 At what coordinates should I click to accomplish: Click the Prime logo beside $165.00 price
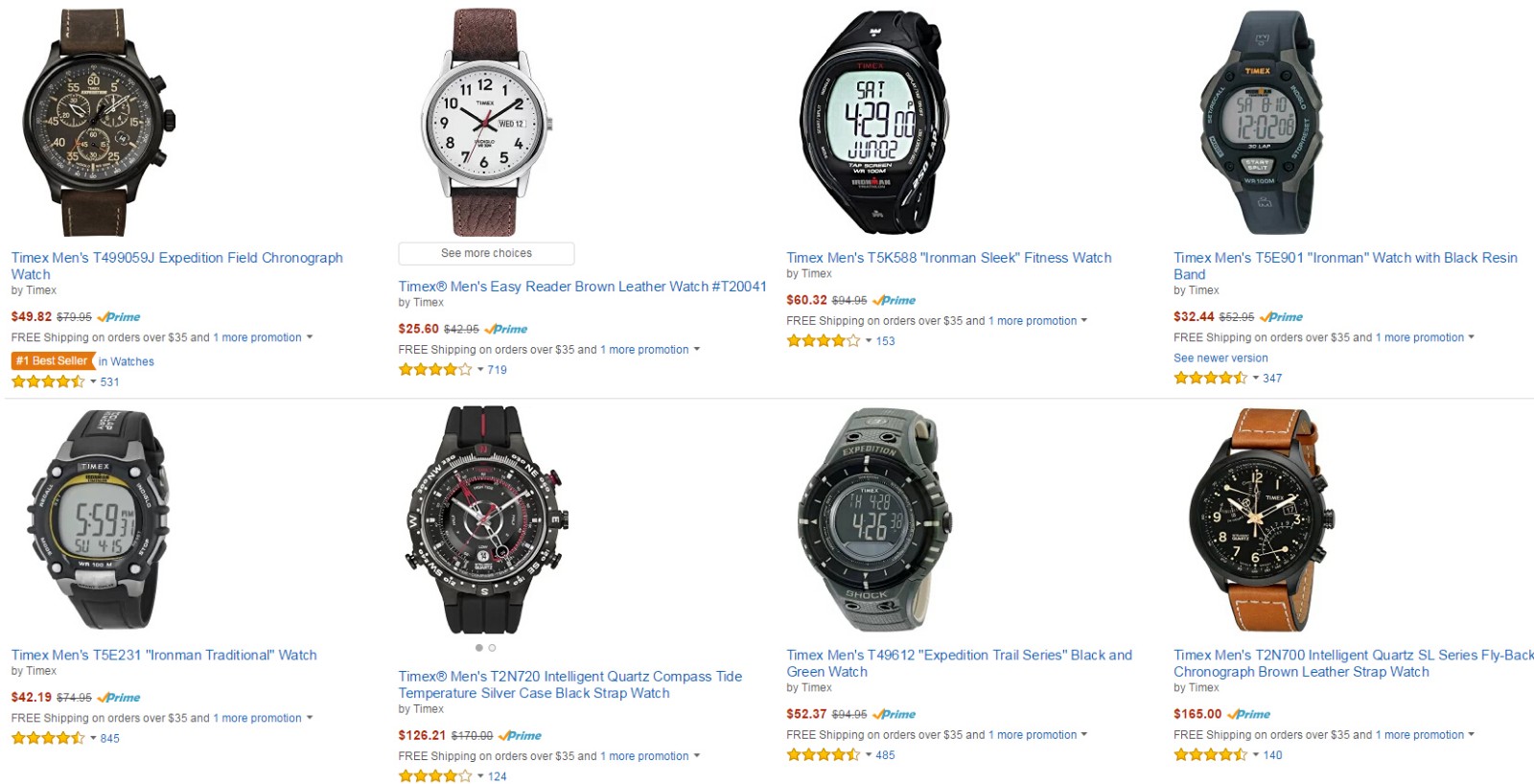[x=1249, y=714]
